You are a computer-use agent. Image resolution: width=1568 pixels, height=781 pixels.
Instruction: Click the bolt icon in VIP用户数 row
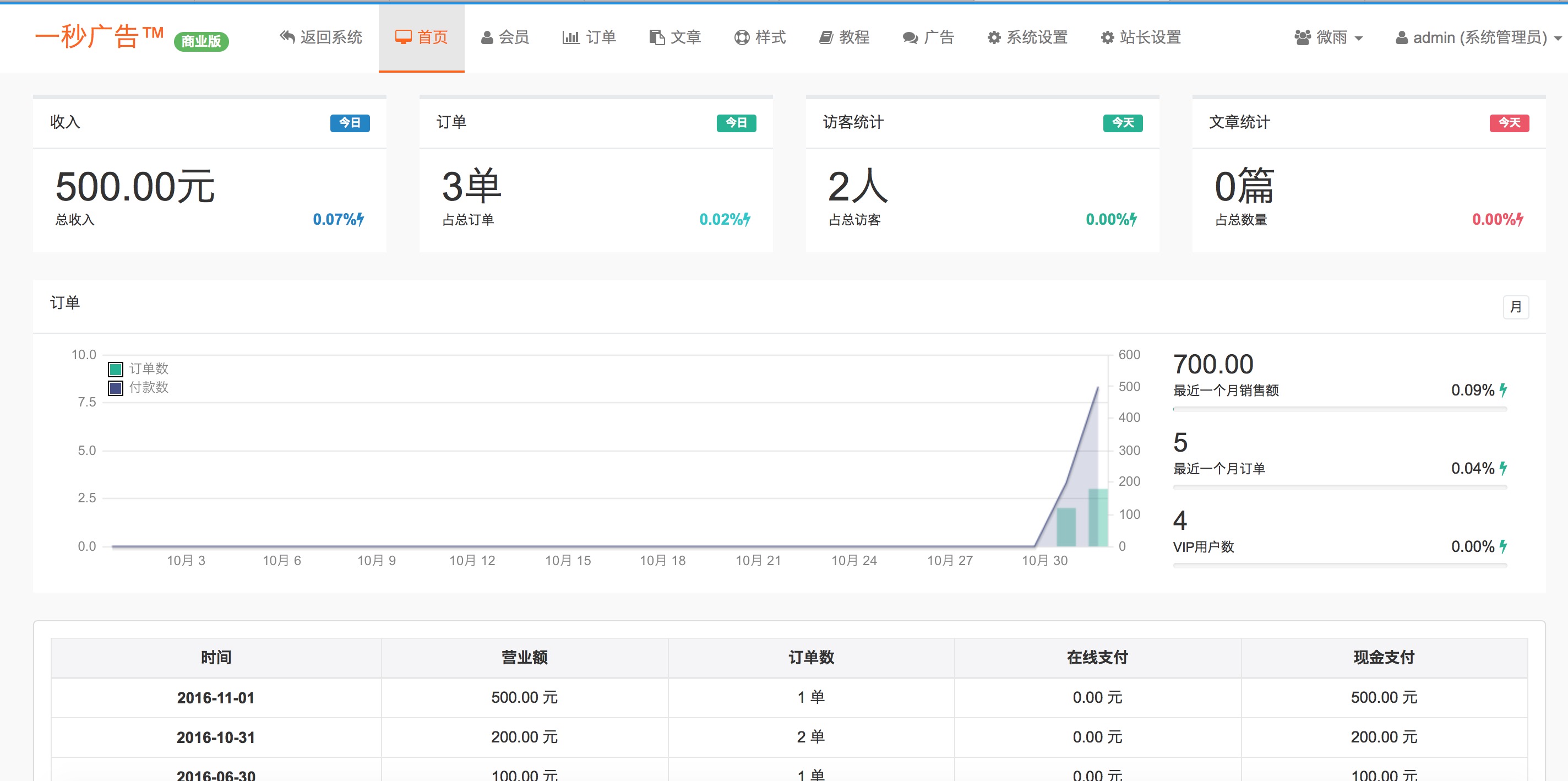coord(1504,546)
